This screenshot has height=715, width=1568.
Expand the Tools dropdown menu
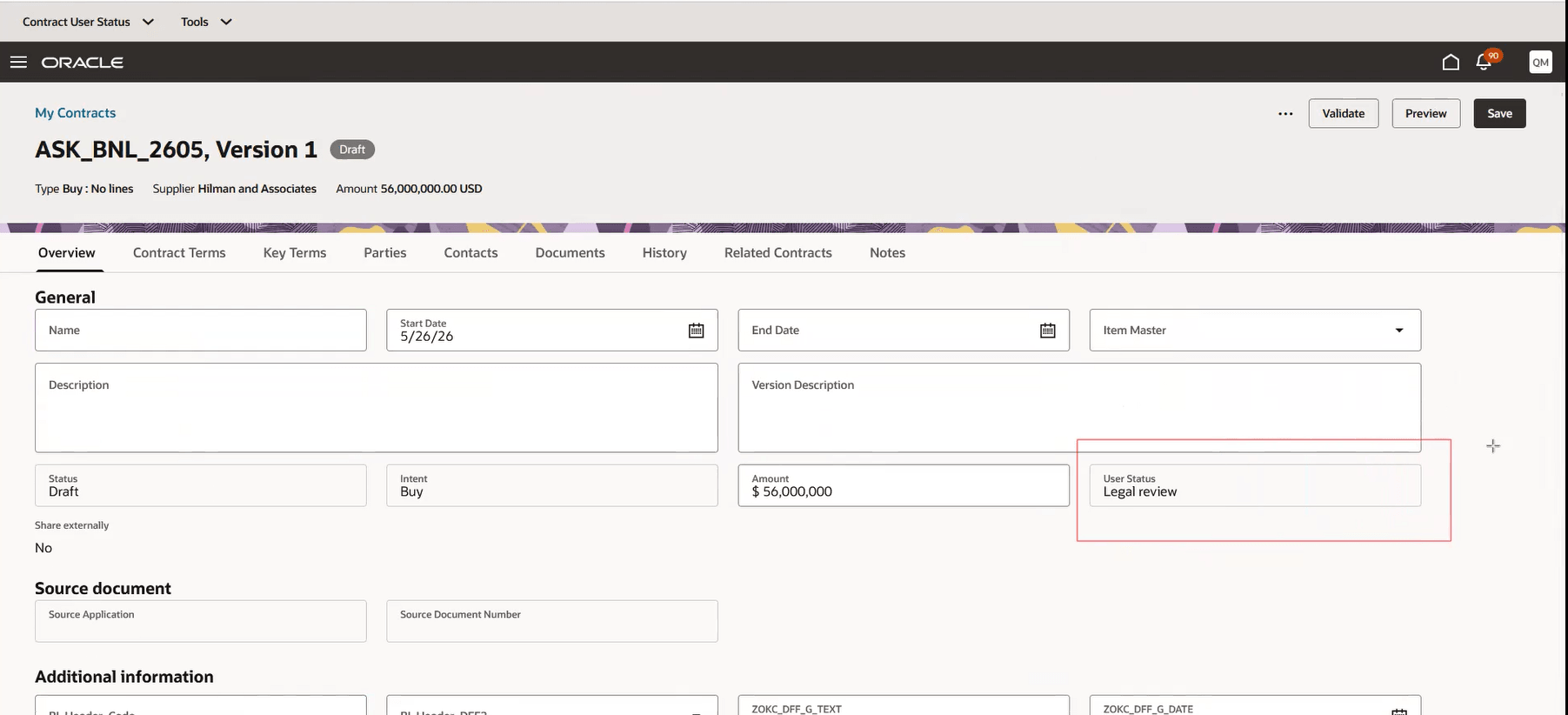click(206, 22)
